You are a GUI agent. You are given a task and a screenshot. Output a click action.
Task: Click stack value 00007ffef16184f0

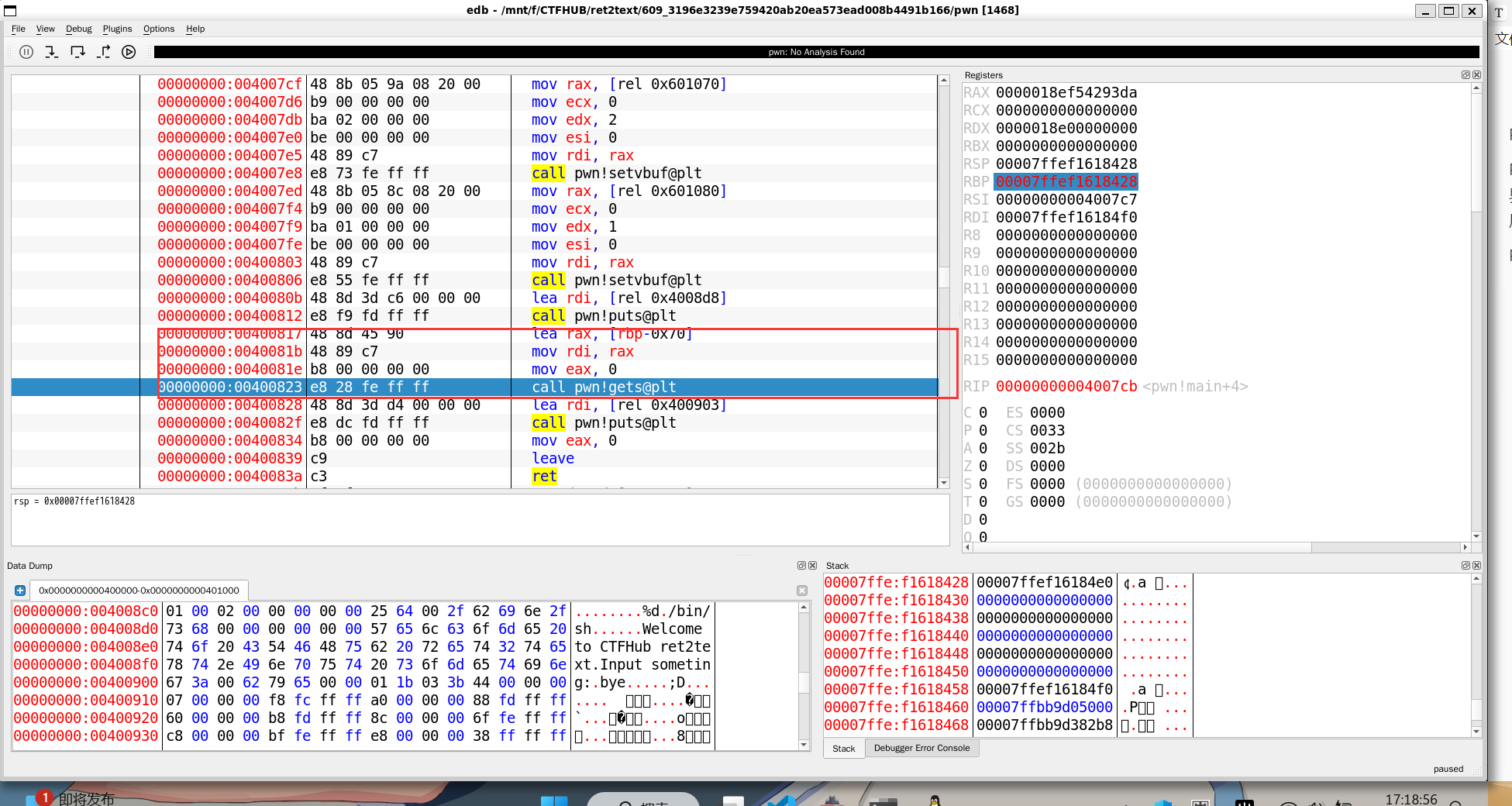(1045, 690)
